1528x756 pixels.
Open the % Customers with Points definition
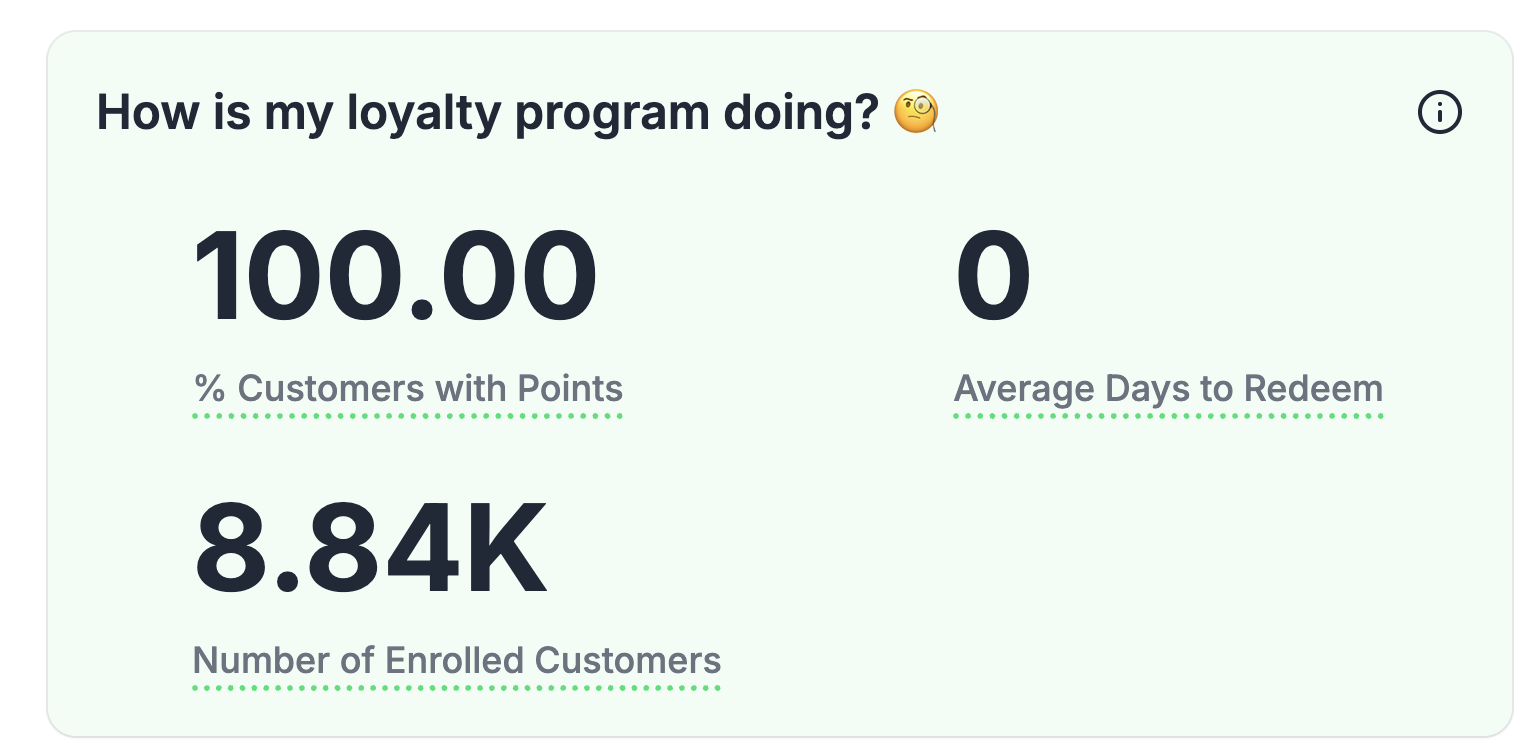[407, 389]
